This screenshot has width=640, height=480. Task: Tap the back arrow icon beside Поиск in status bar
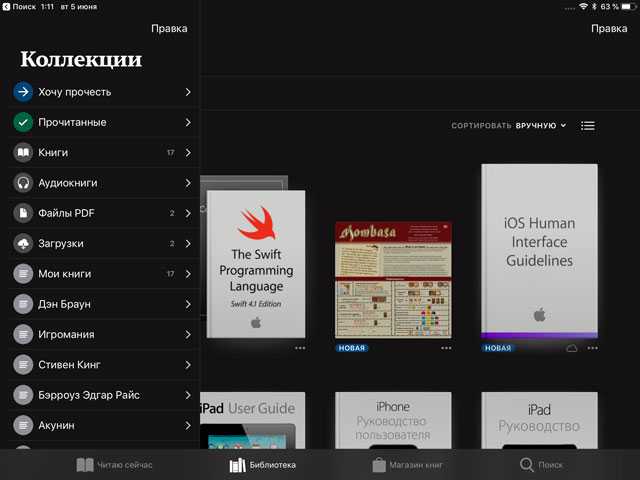6,7
